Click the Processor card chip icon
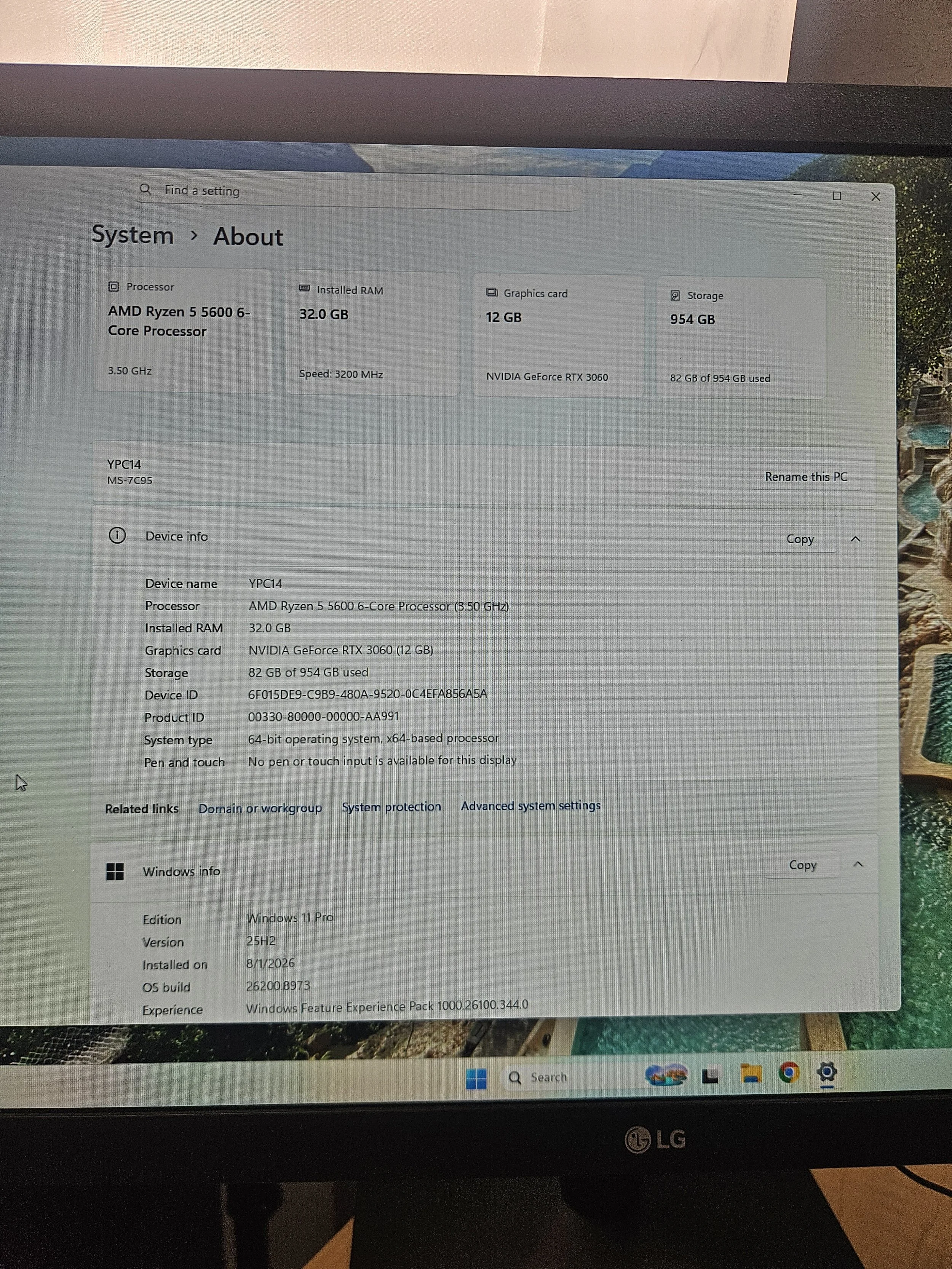The height and width of the screenshot is (1269, 952). tap(113, 286)
